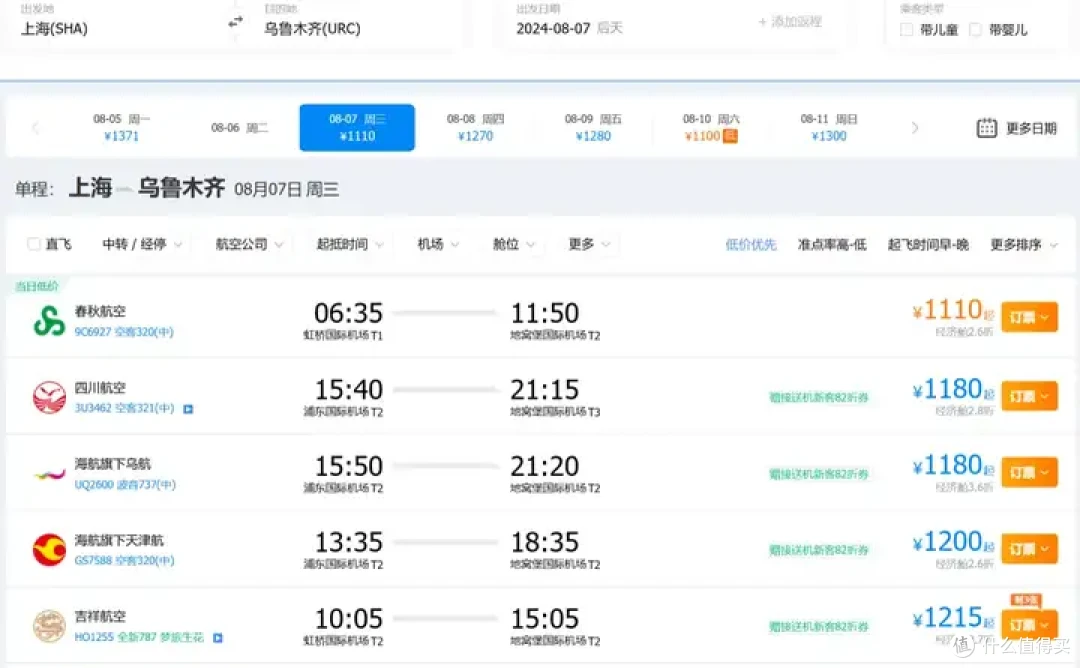Image resolution: width=1080 pixels, height=668 pixels.
Task: Click the Urumqi Air logo
Action: (x=50, y=474)
